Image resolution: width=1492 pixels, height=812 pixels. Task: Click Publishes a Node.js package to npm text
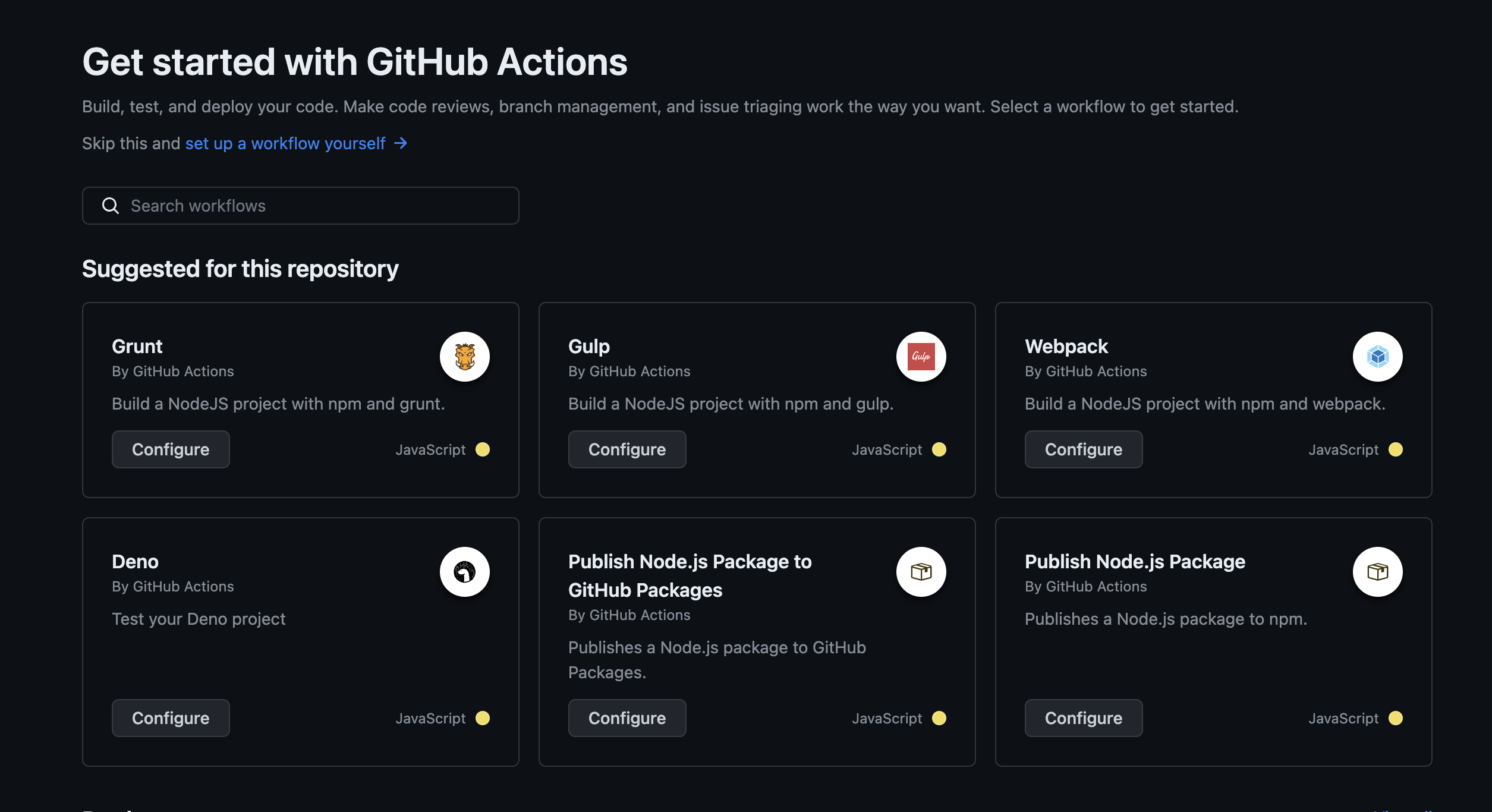1166,619
